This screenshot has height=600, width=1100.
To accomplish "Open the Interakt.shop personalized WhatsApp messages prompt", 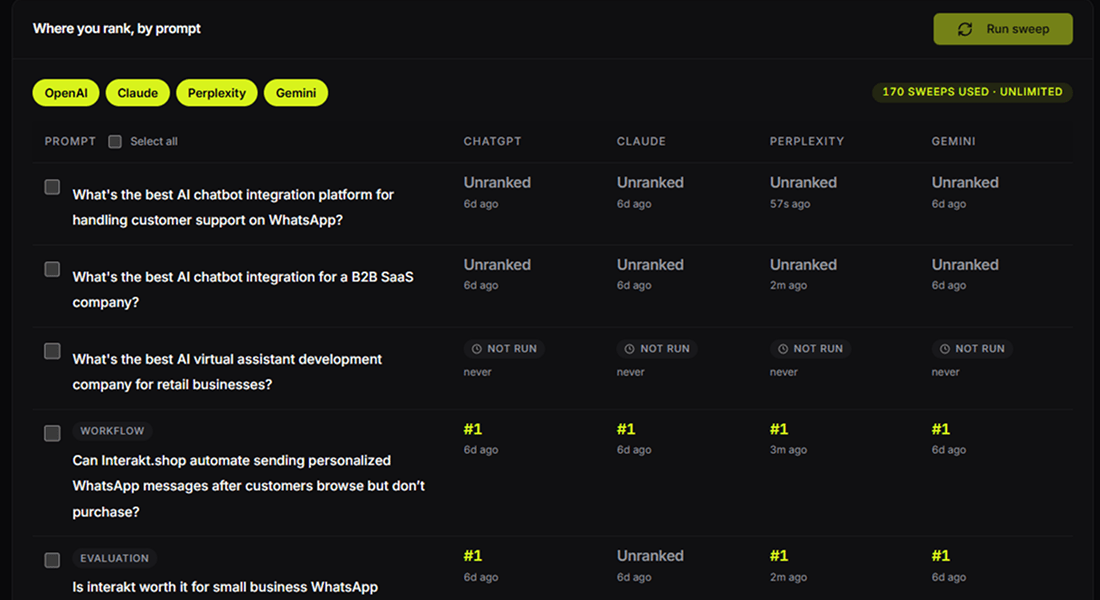I will pyautogui.click(x=248, y=486).
